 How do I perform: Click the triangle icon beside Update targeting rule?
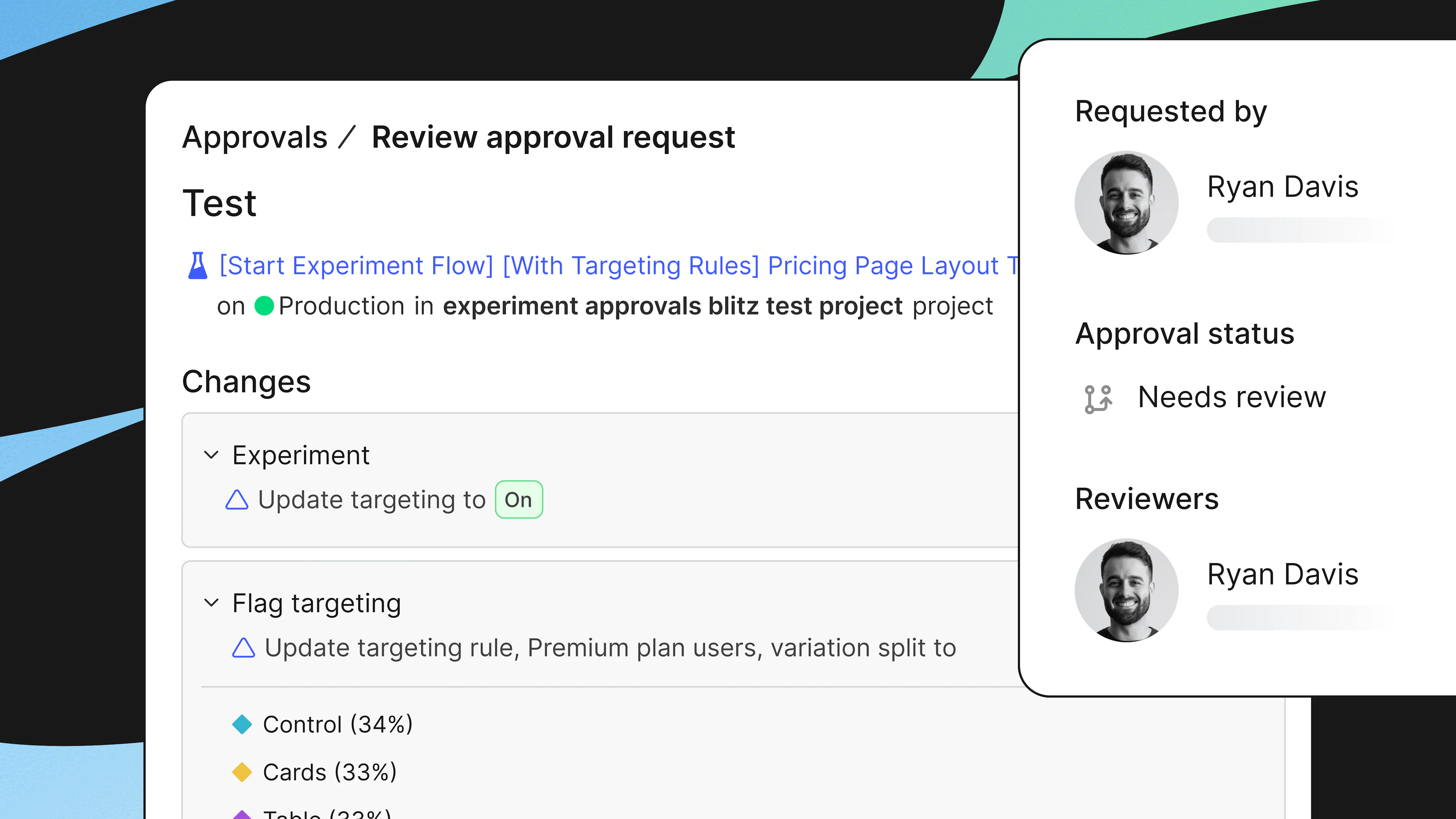coord(243,648)
